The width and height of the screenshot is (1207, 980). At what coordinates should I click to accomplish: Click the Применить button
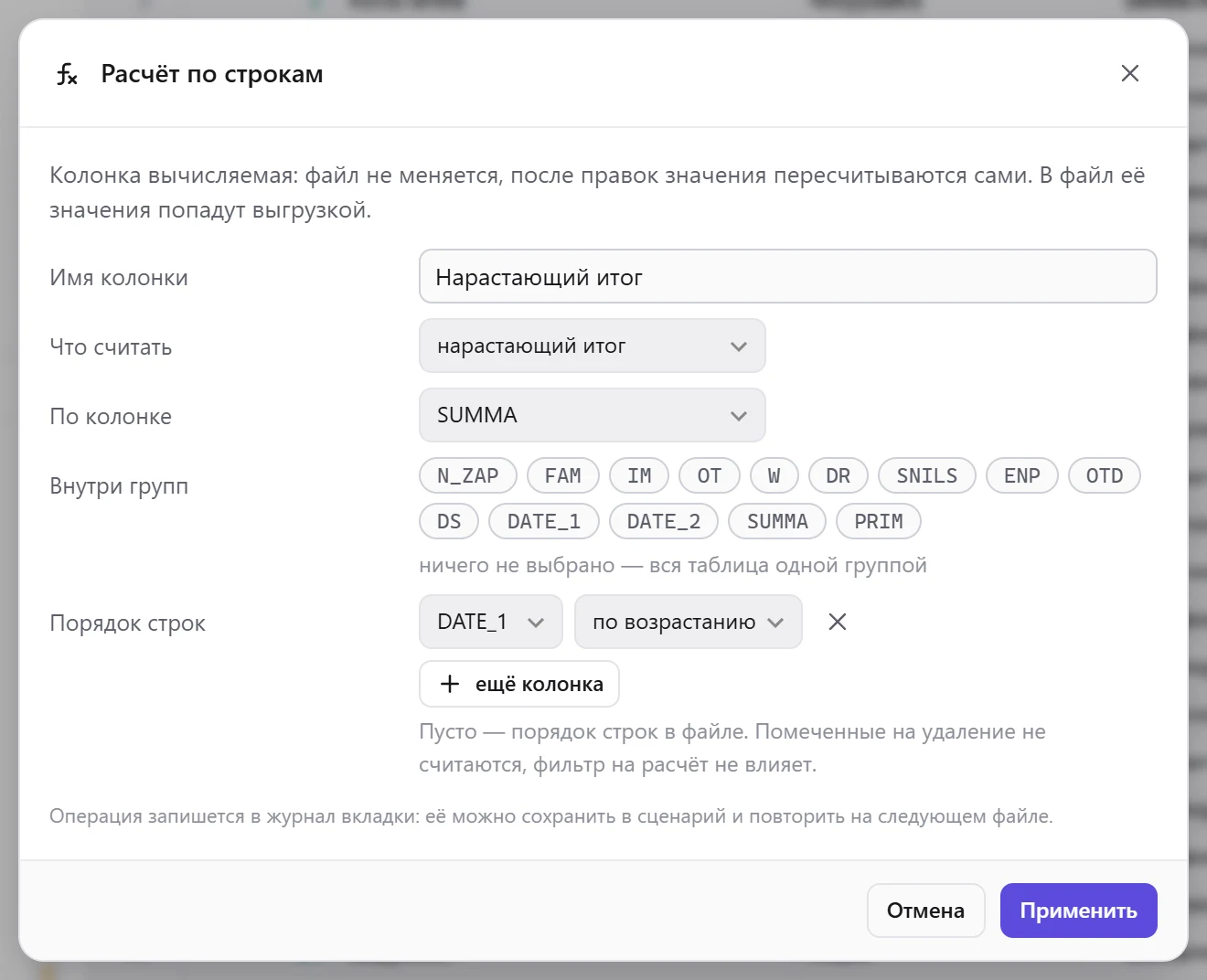(x=1079, y=911)
